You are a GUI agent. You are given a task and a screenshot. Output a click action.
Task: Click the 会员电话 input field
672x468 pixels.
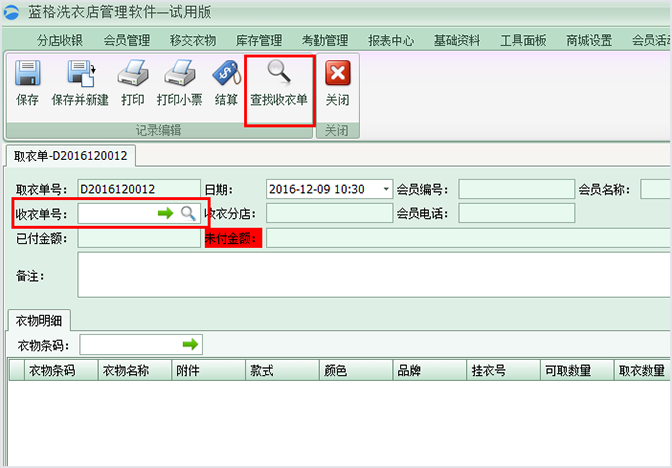click(516, 213)
